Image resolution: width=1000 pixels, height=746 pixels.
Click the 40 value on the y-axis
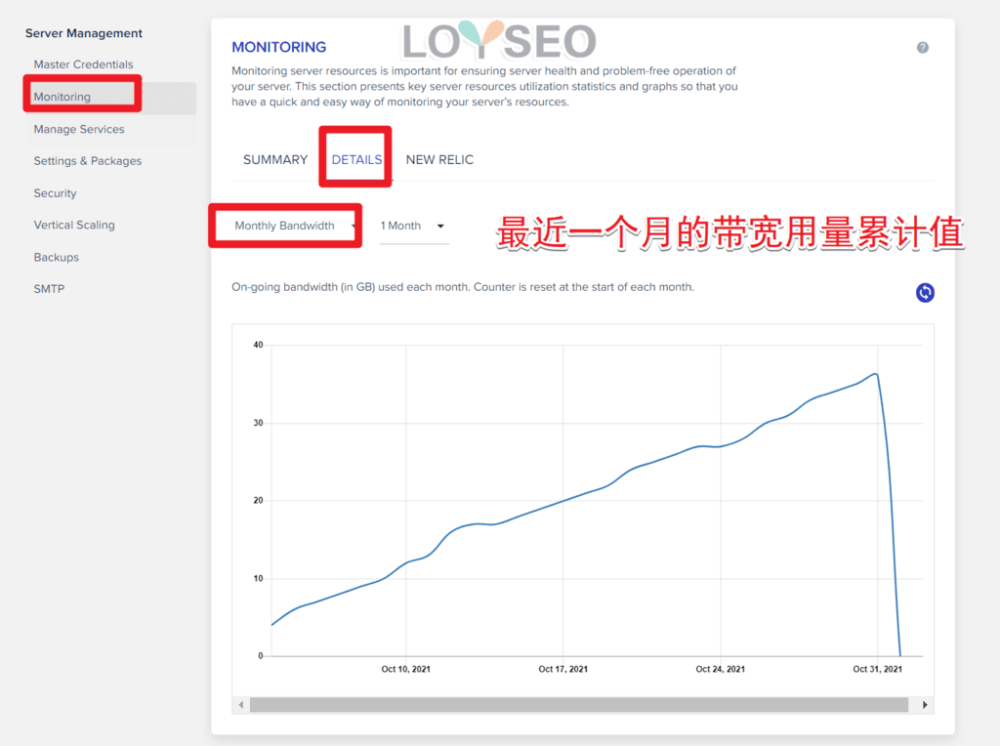258,345
